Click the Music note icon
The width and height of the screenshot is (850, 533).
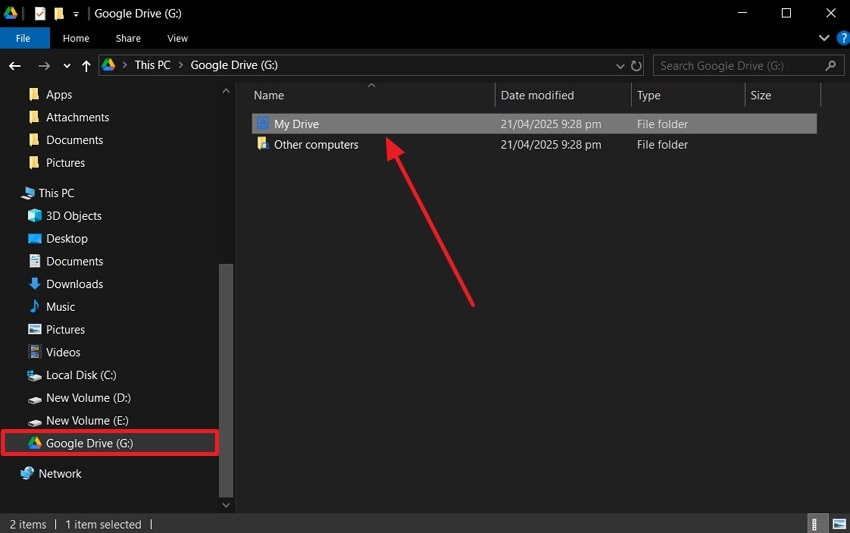[x=34, y=306]
